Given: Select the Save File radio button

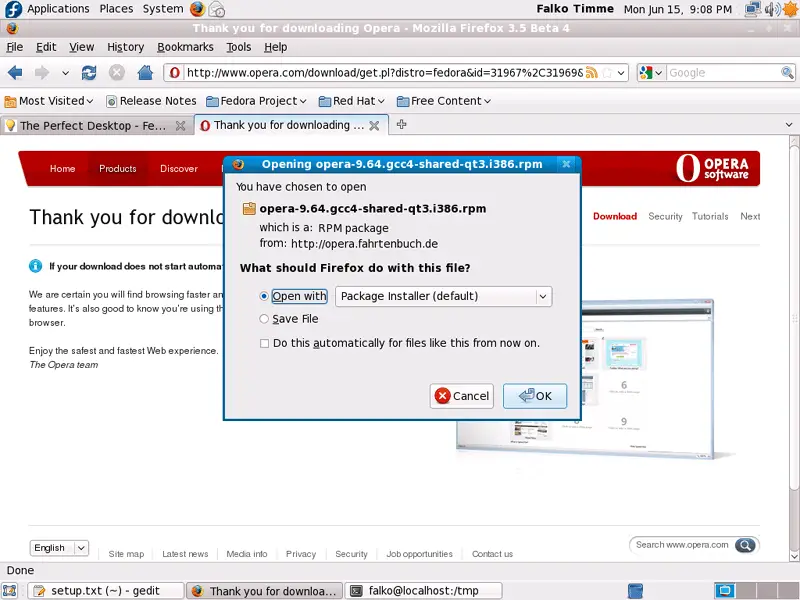Looking at the screenshot, I should coord(264,319).
